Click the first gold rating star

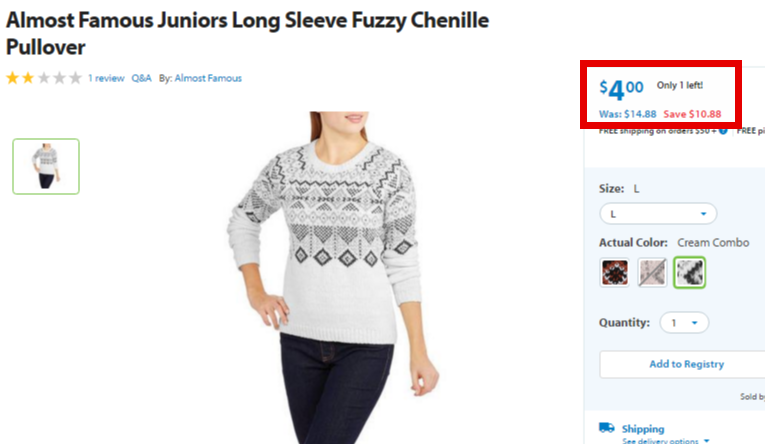[x=13, y=78]
